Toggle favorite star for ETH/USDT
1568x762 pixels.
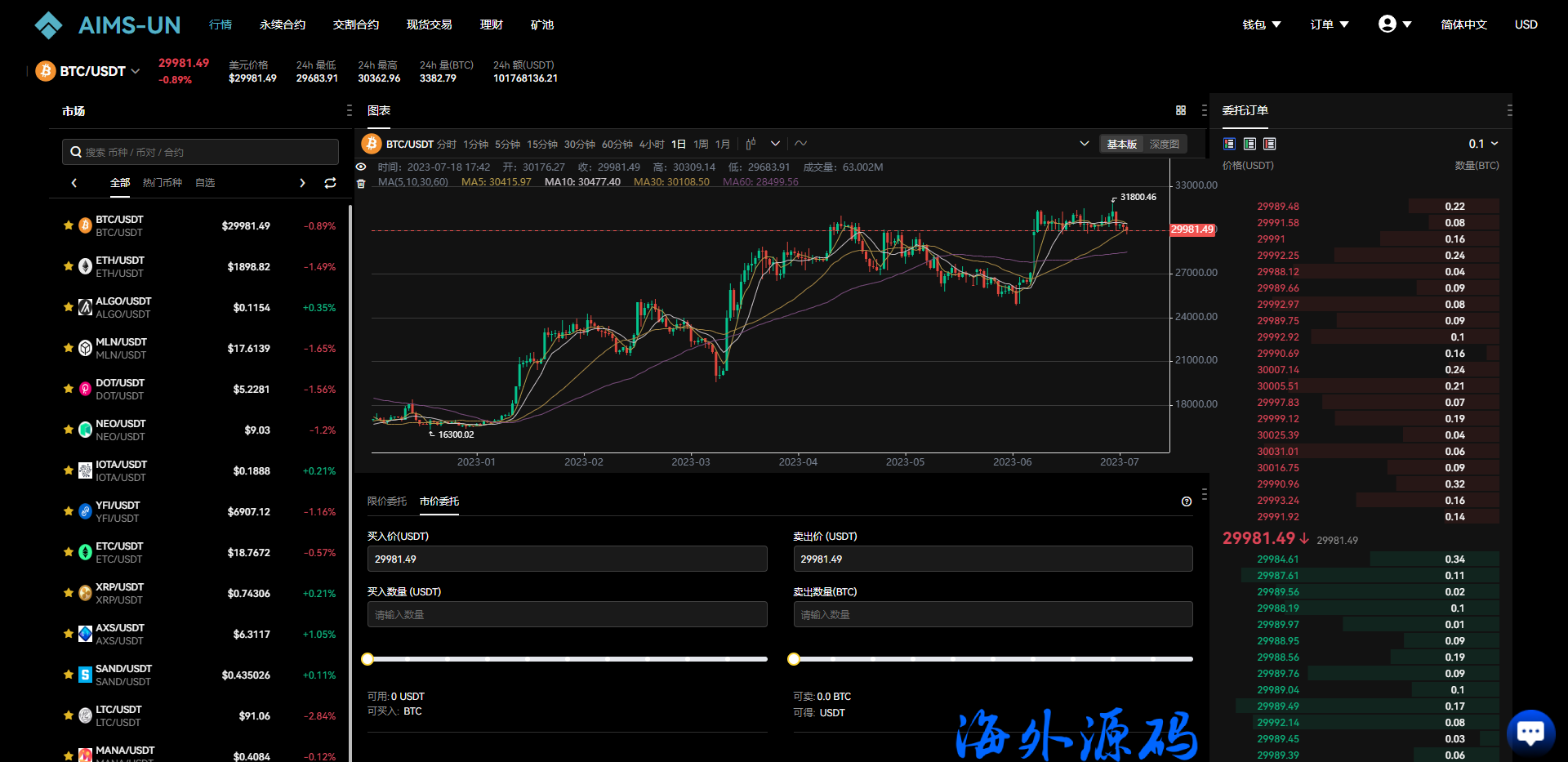69,266
